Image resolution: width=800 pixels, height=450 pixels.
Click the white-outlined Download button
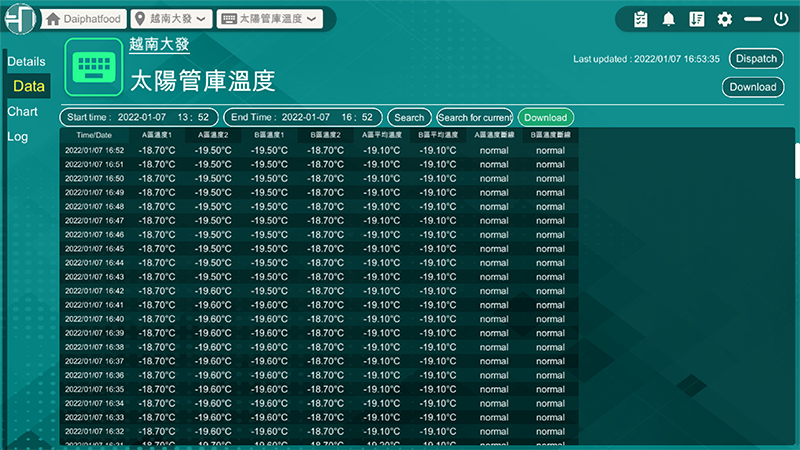752,87
